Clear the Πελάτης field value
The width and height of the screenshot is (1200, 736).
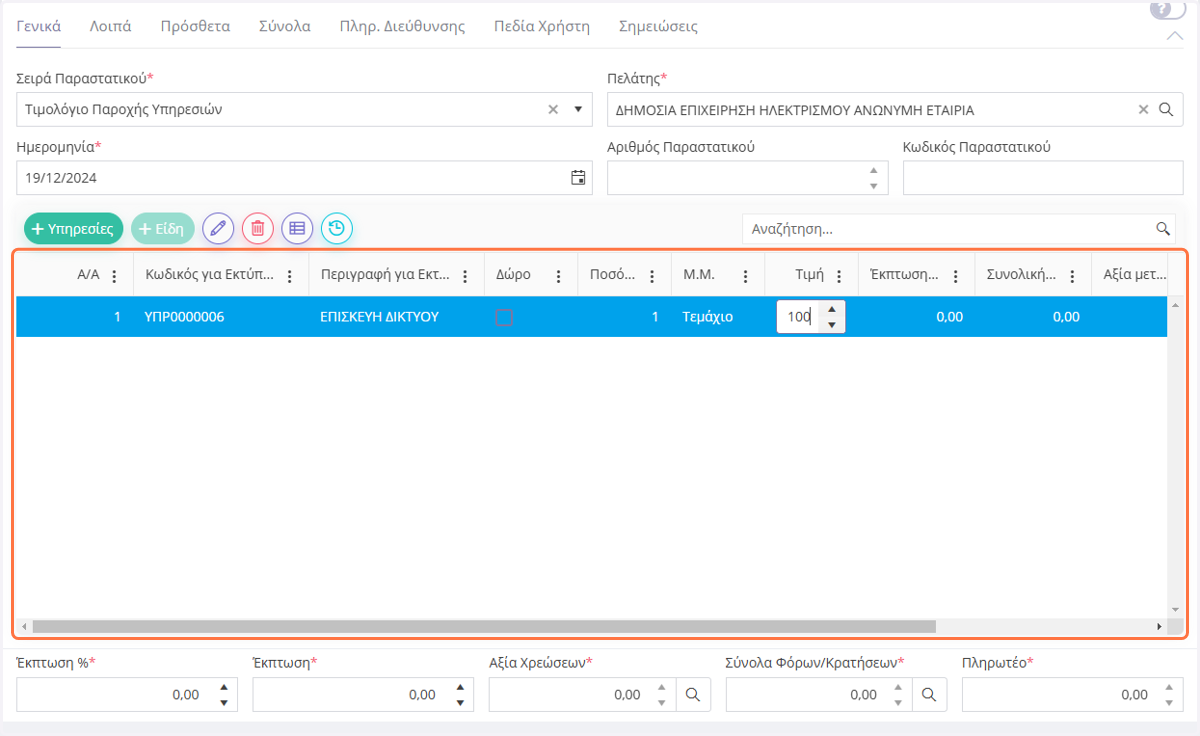tap(1144, 110)
